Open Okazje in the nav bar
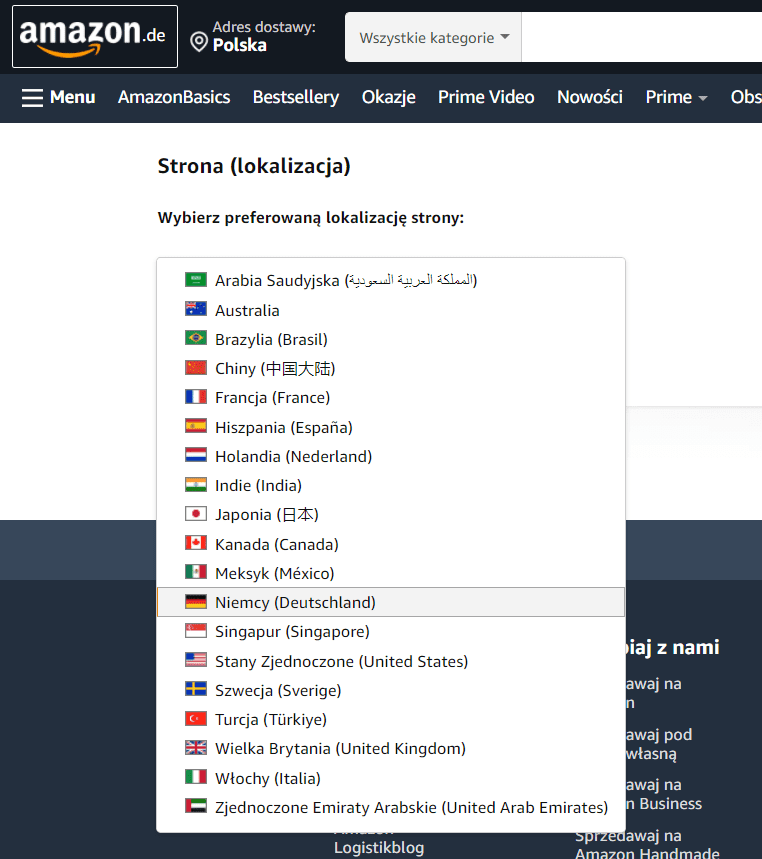The width and height of the screenshot is (762, 859). pyautogui.click(x=388, y=98)
